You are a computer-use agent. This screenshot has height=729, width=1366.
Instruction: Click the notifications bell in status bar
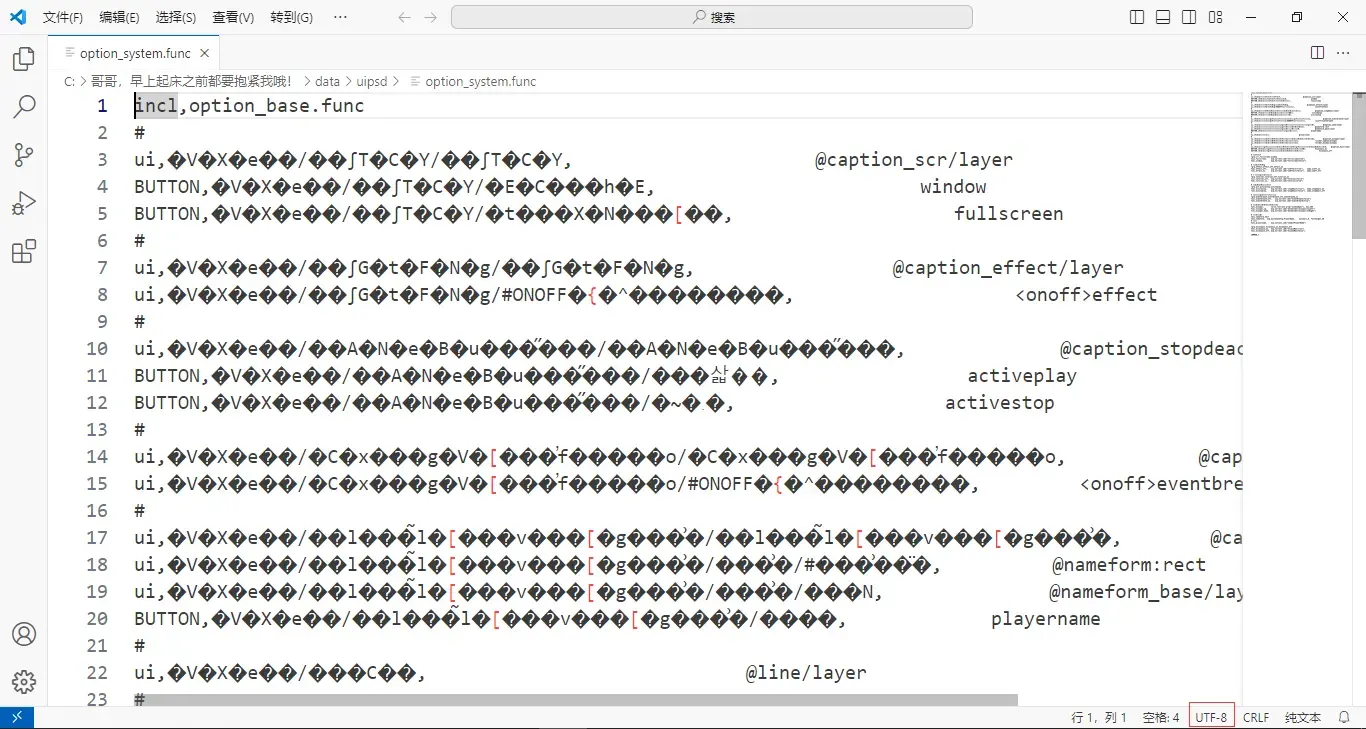[1345, 717]
